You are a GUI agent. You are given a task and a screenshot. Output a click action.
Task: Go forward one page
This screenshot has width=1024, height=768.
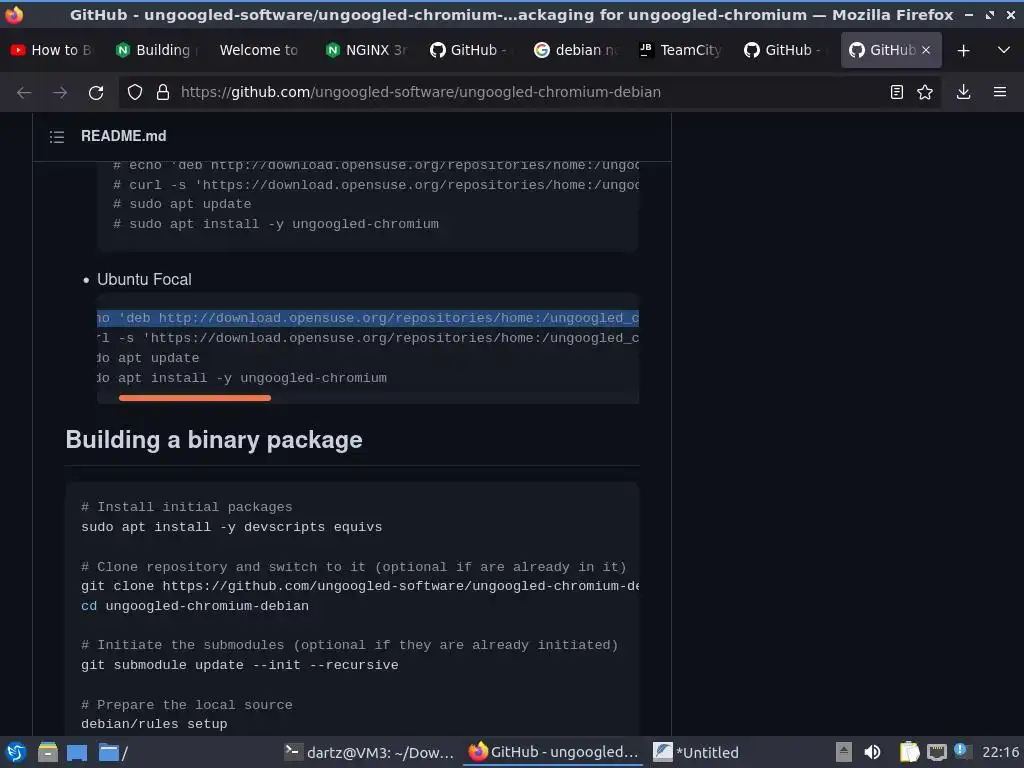pyautogui.click(x=60, y=92)
